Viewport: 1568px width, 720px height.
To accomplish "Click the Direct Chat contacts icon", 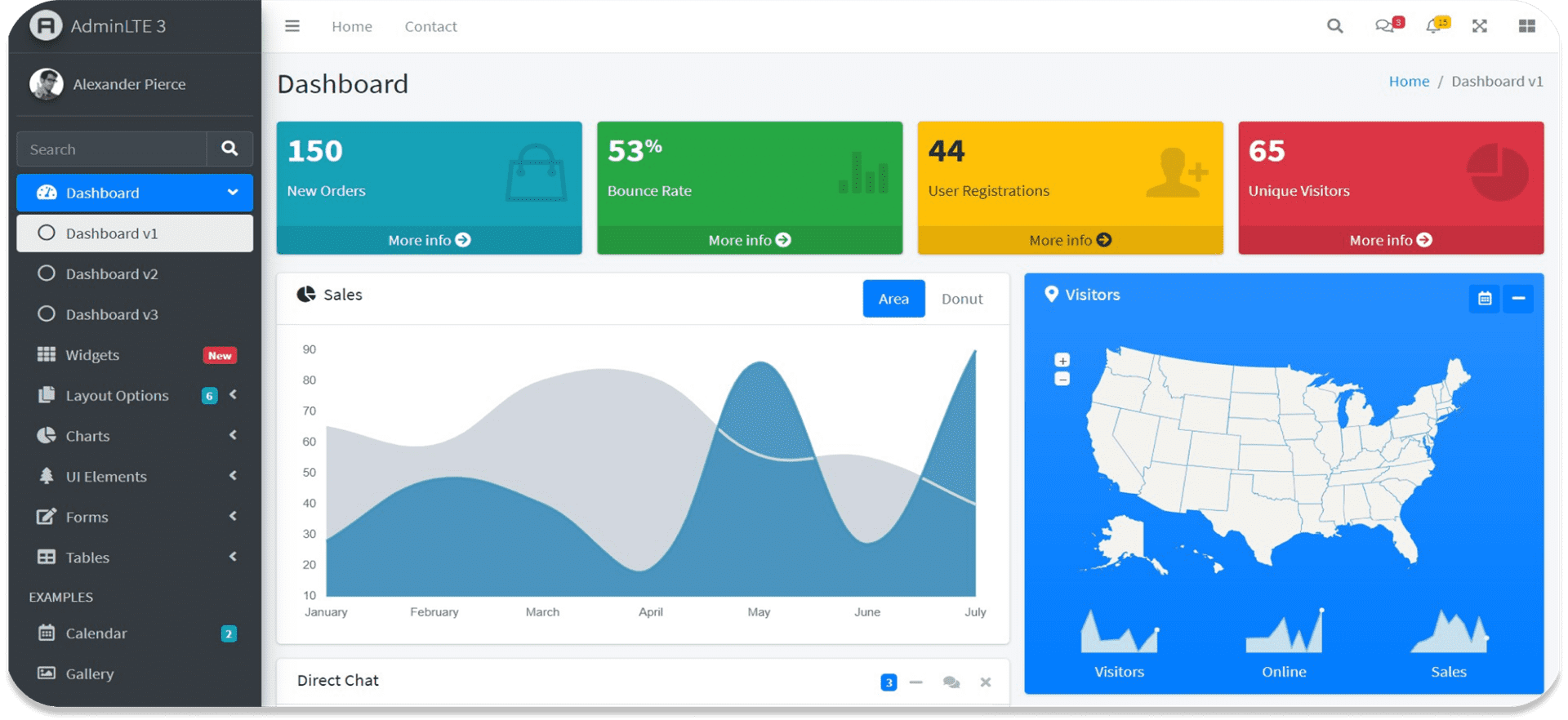I will click(951, 682).
